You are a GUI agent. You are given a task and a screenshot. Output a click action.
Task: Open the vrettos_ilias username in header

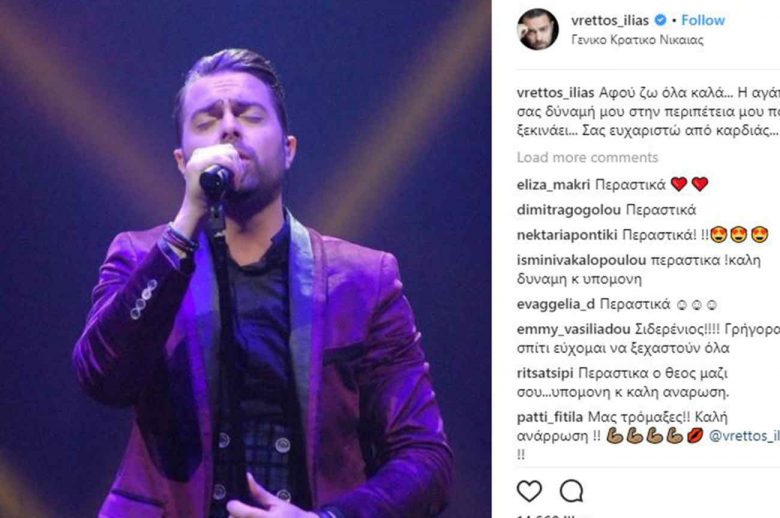[x=610, y=20]
